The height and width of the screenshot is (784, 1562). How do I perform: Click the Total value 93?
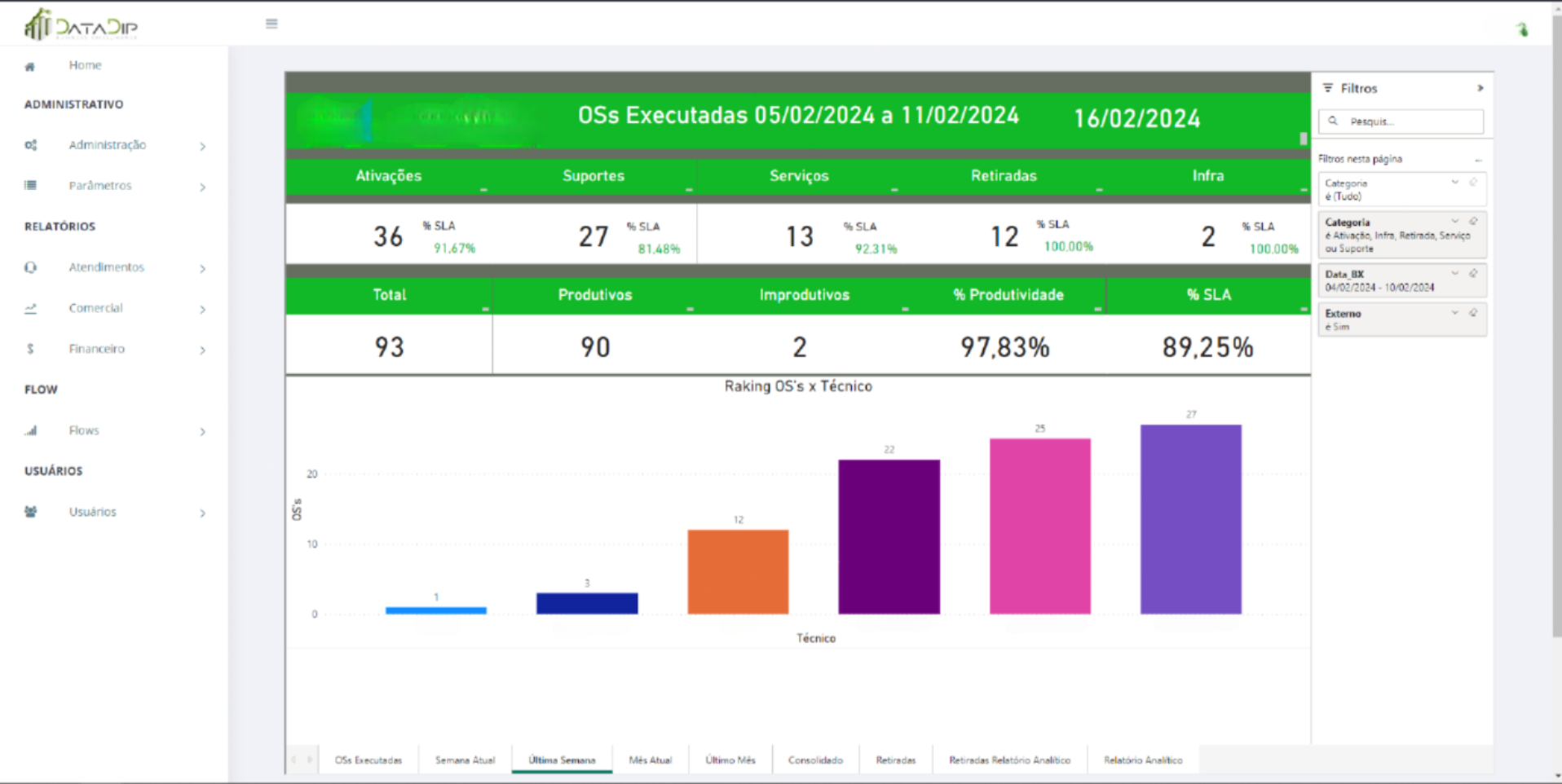point(390,347)
